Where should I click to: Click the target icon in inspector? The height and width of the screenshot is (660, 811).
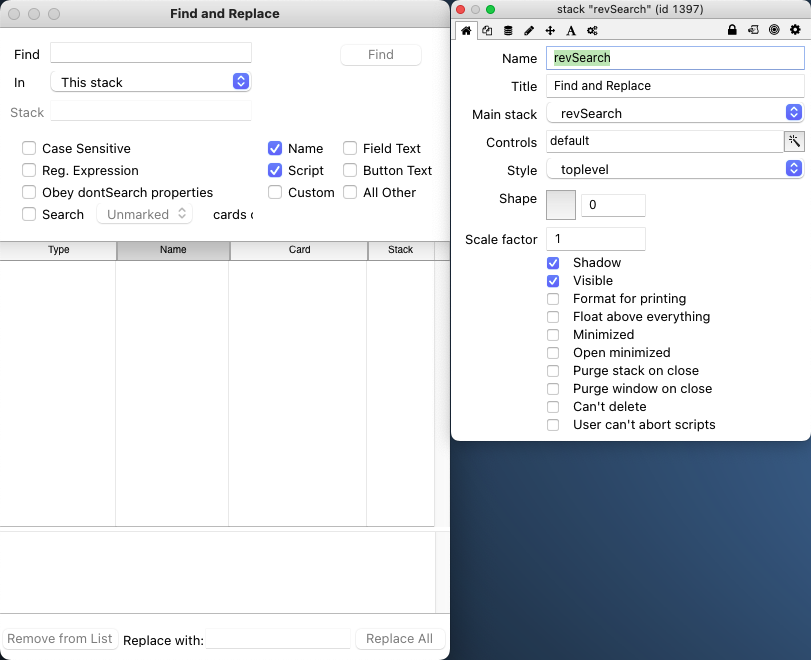tap(774, 30)
